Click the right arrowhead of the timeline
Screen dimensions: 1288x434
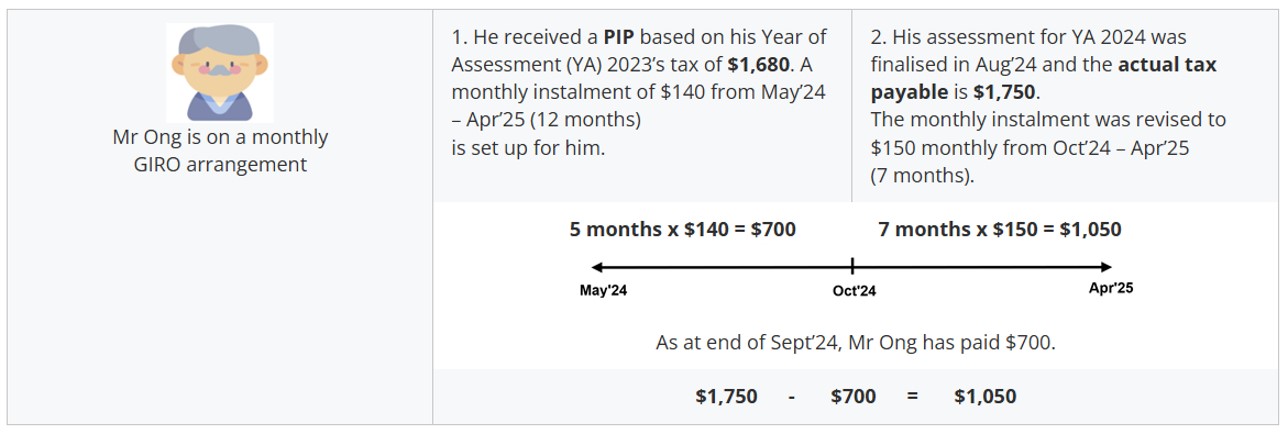[1105, 267]
